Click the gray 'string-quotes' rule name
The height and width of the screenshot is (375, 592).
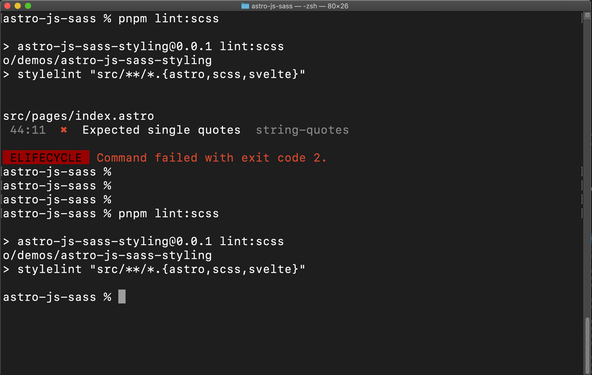(x=302, y=130)
